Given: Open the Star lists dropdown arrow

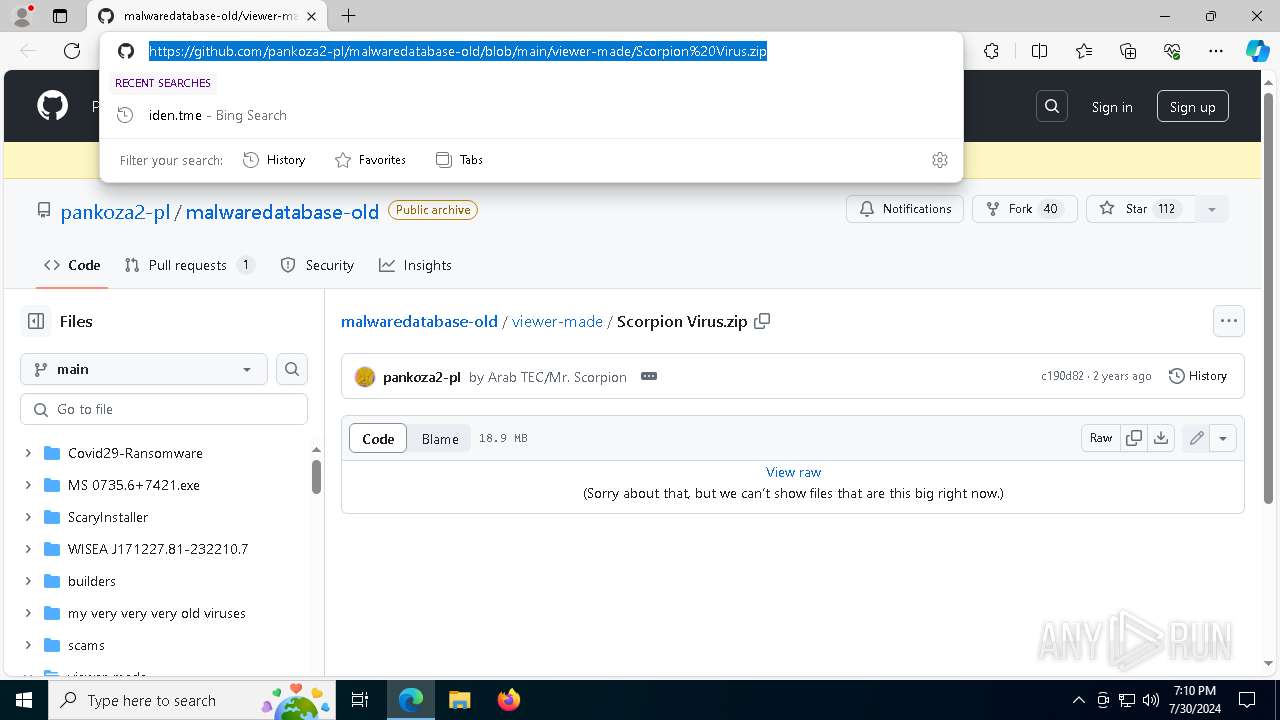Looking at the screenshot, I should tap(1212, 209).
